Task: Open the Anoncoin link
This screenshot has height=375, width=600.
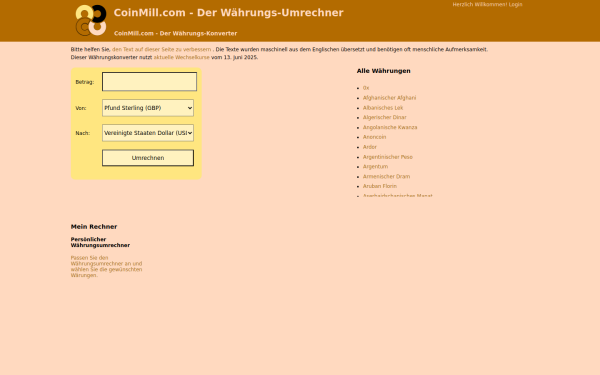Action: (374, 137)
